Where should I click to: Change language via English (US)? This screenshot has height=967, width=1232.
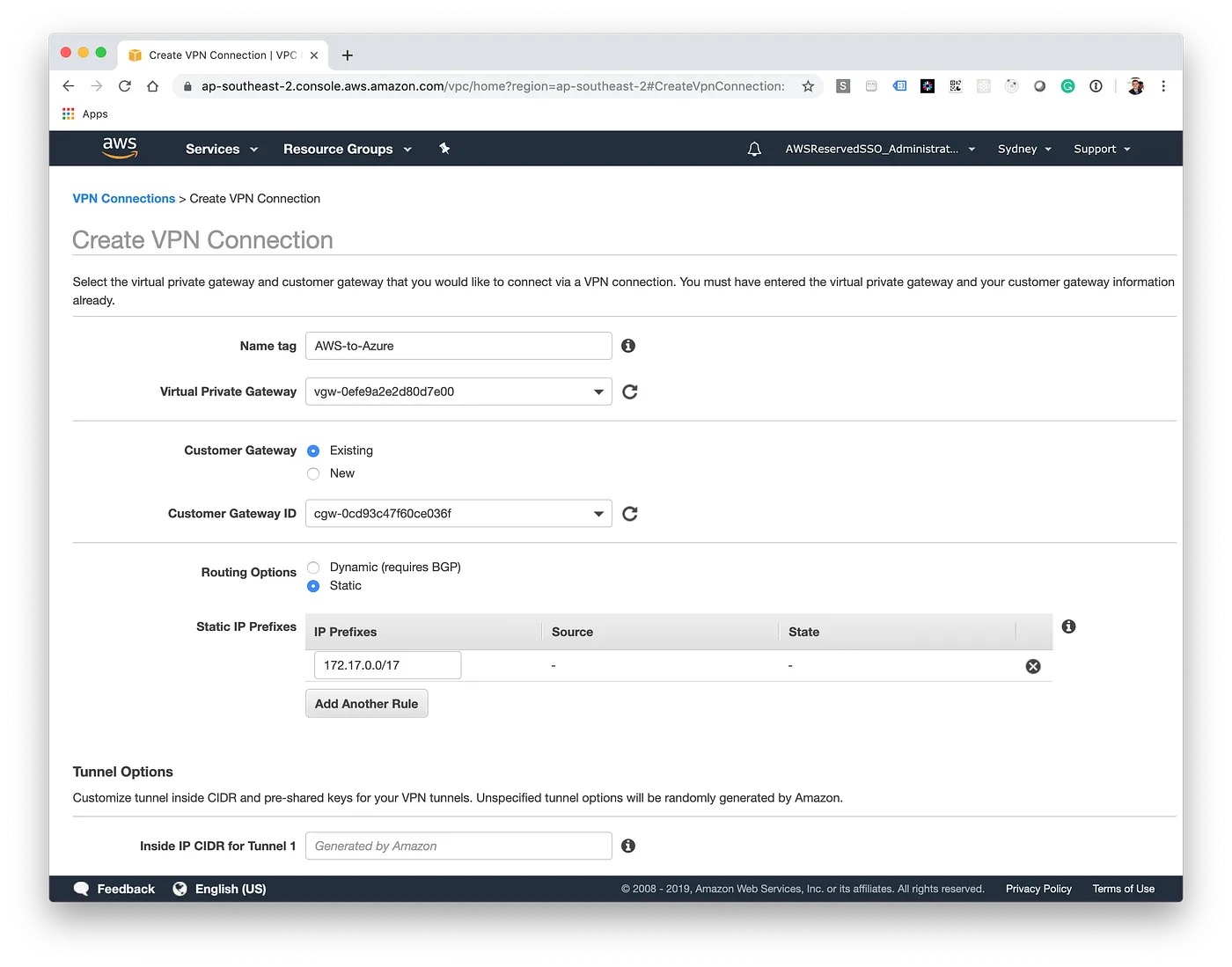(231, 890)
